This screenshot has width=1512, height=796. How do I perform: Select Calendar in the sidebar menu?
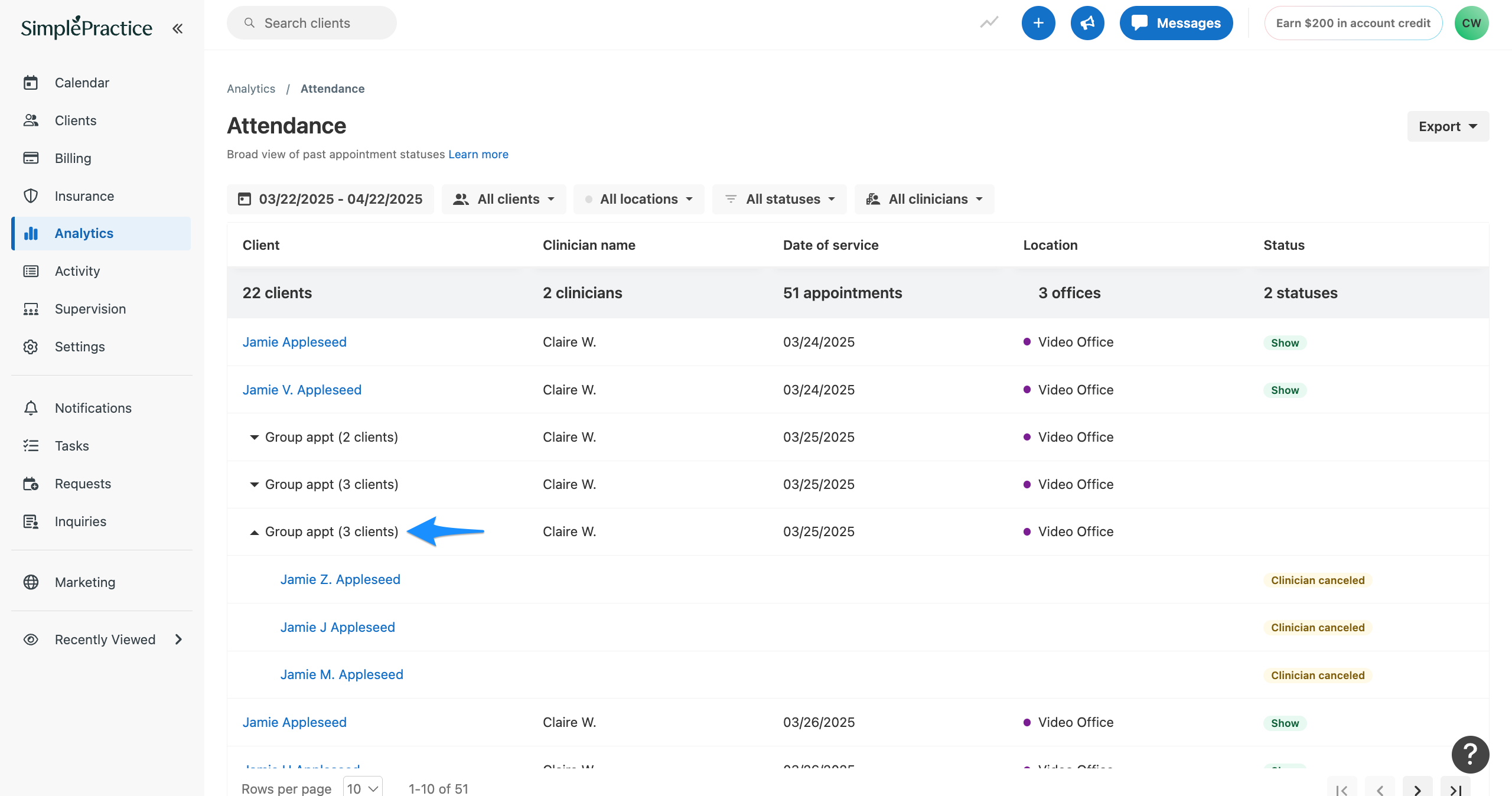(101, 83)
